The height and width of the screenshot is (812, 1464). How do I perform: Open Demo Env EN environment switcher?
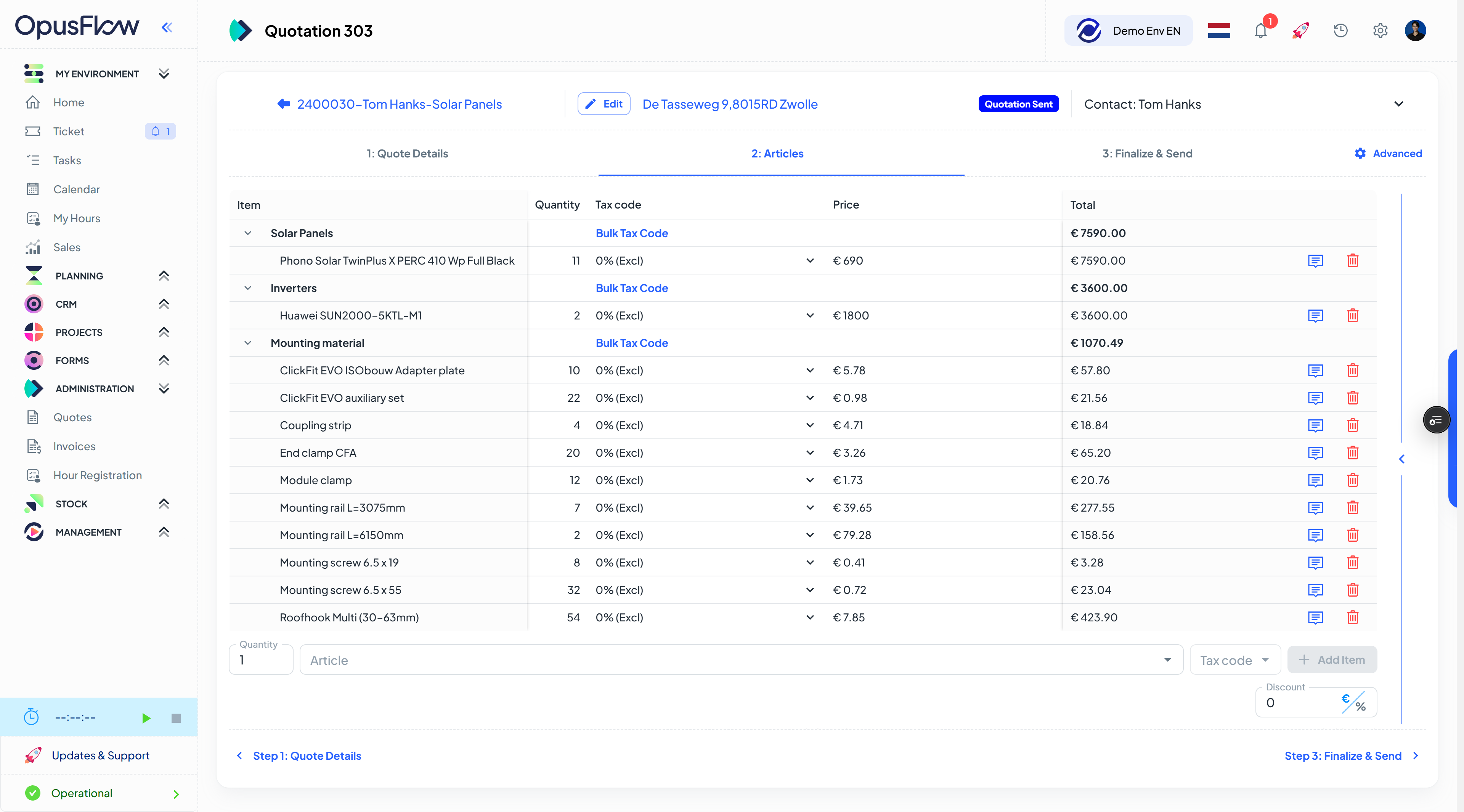click(x=1128, y=30)
